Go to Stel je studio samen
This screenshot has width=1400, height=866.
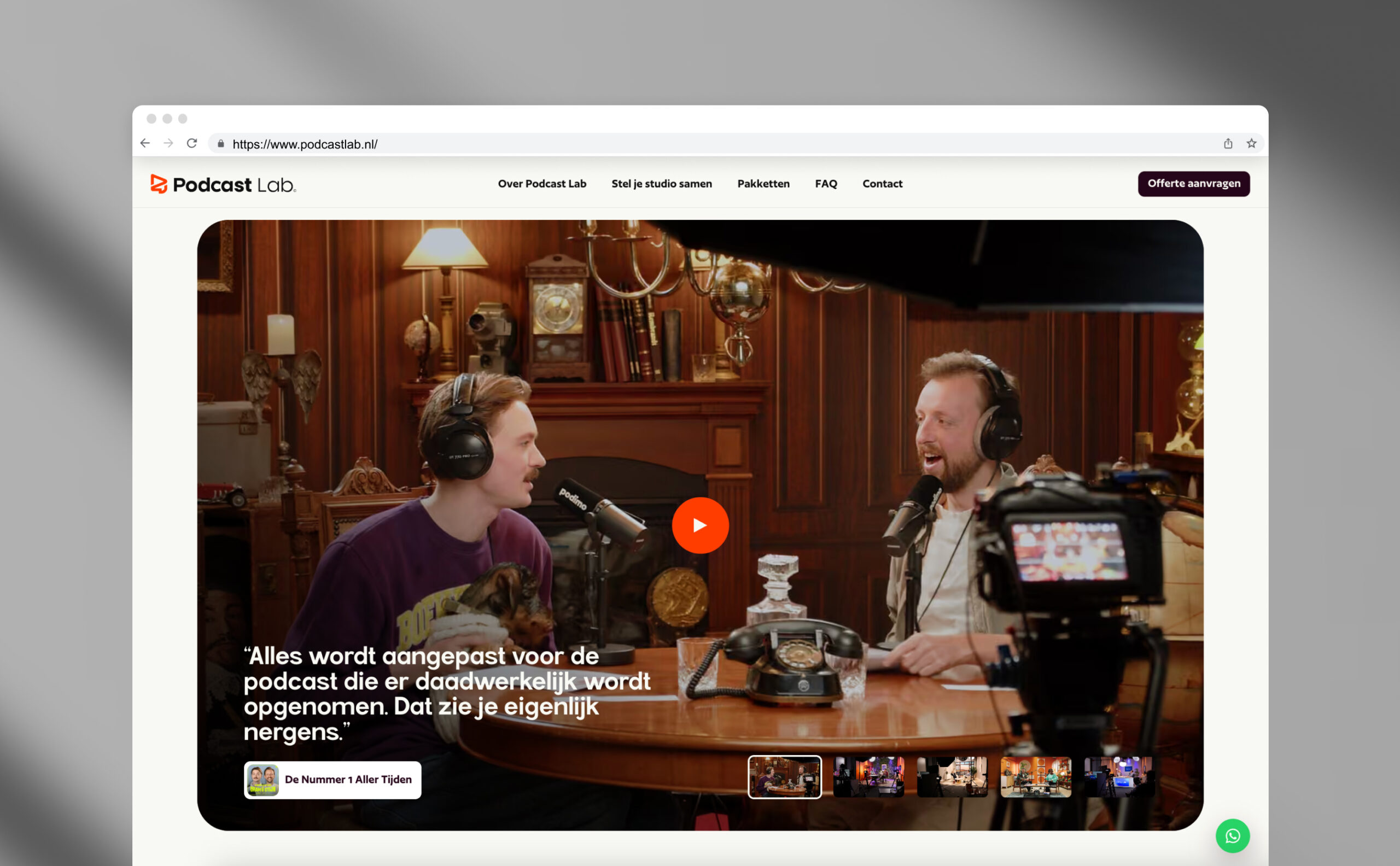point(662,184)
